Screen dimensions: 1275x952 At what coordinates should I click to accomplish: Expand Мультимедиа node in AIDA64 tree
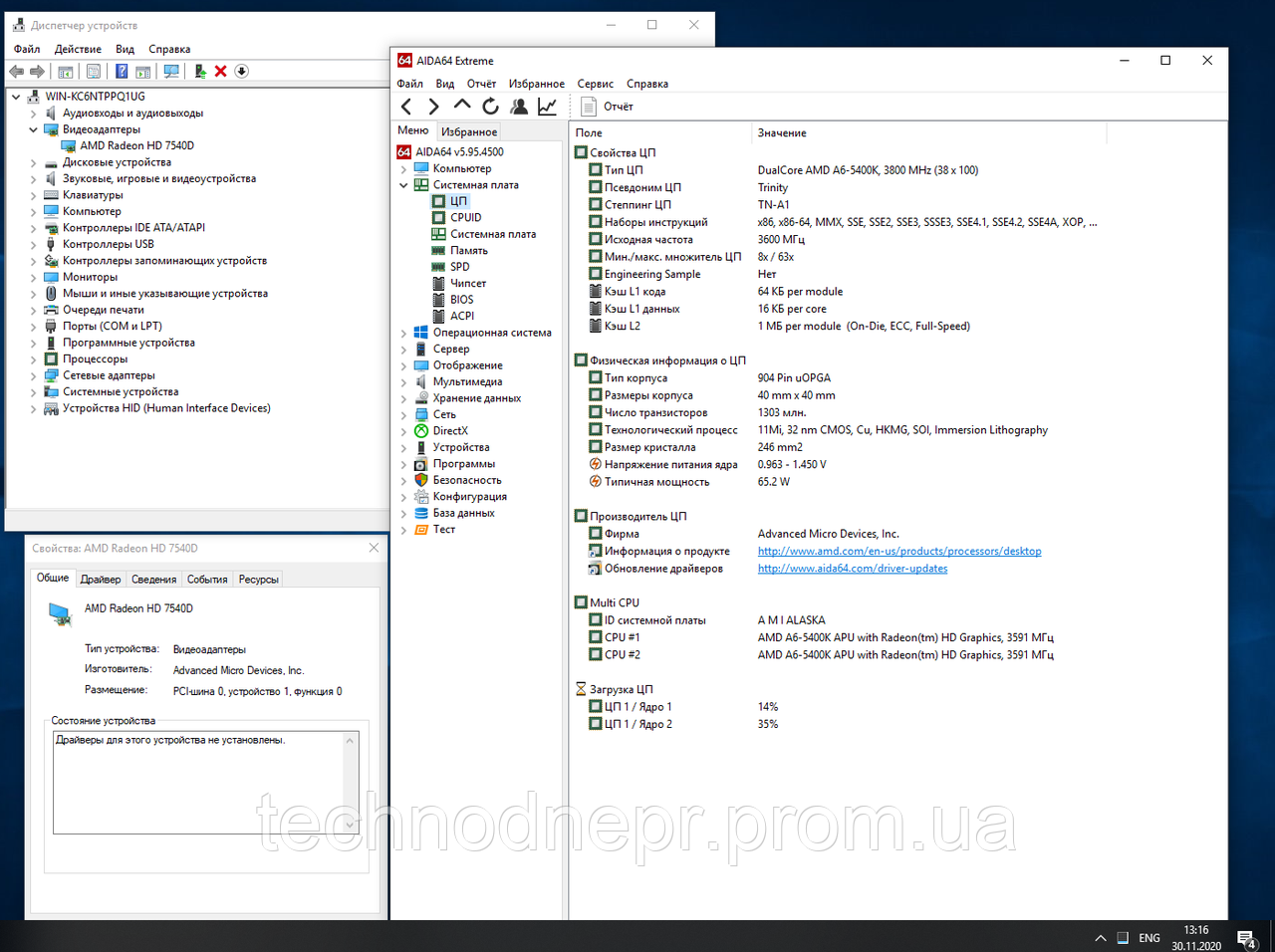coord(403,382)
